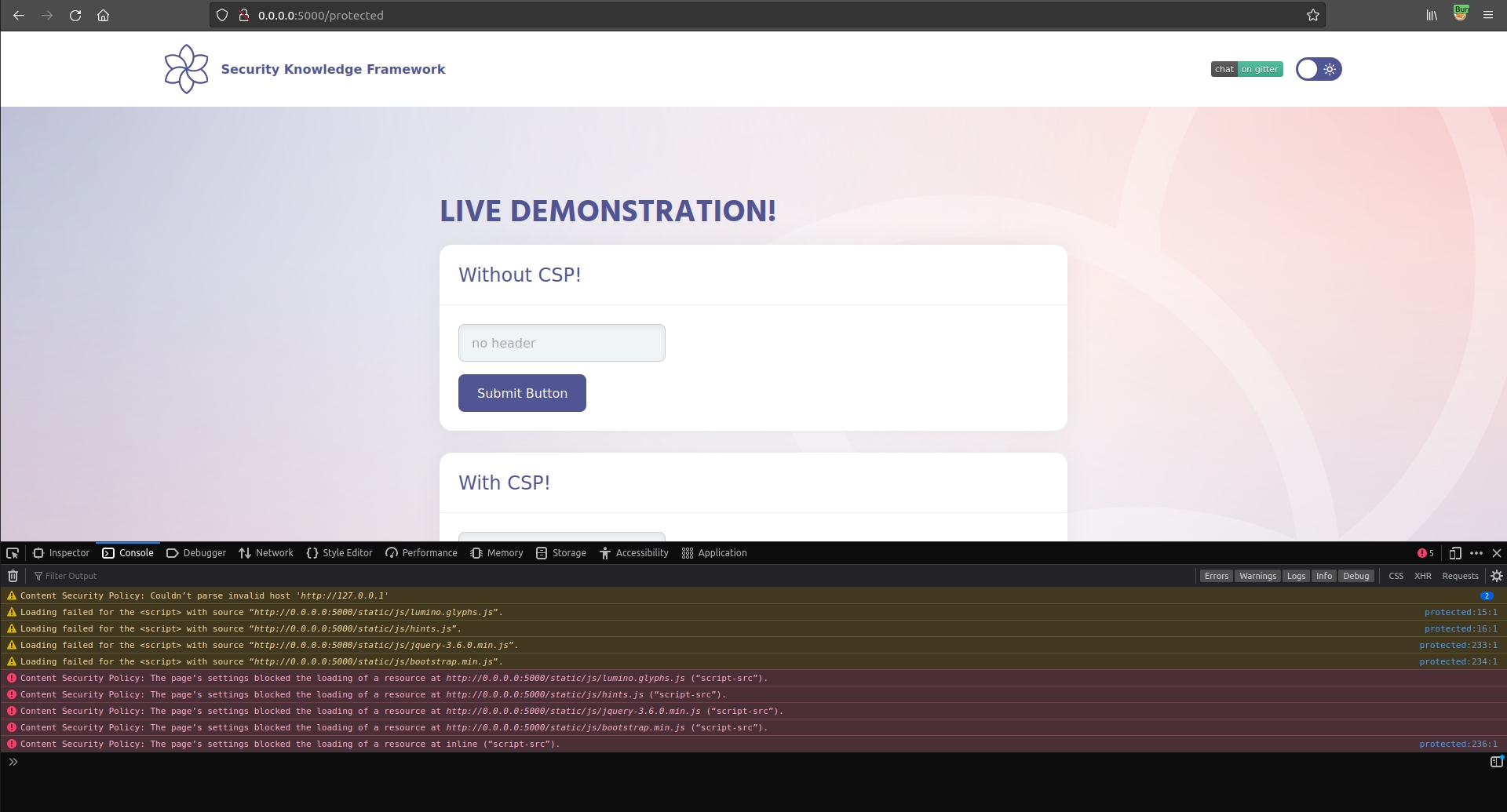Image resolution: width=1507 pixels, height=812 pixels.
Task: Click the Security Knowledge Framework flower logo
Action: (x=186, y=69)
